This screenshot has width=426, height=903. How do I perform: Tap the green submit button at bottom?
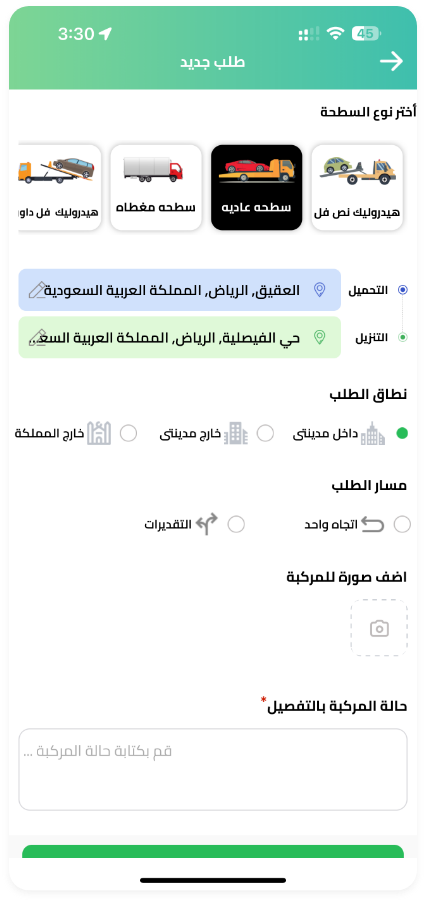coord(213,852)
